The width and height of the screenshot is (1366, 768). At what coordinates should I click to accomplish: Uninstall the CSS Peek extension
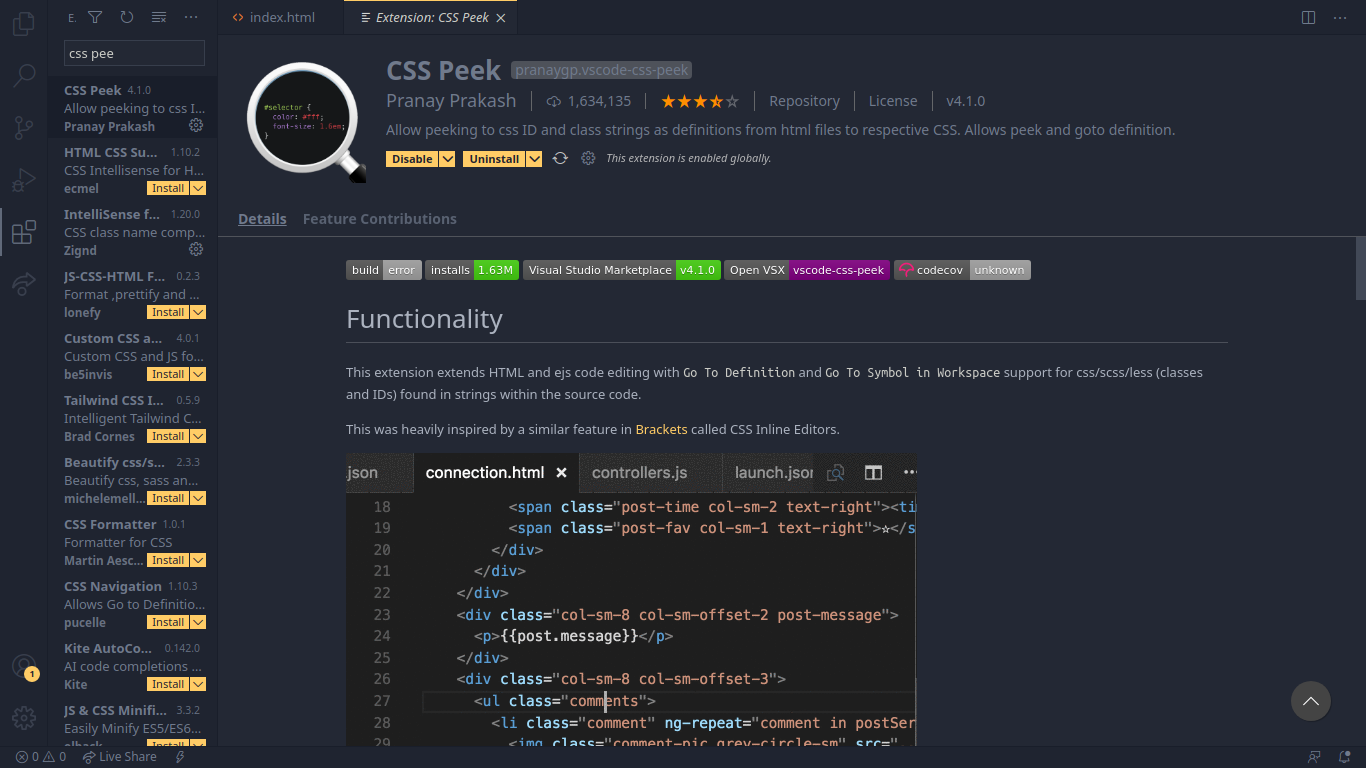click(x=494, y=159)
